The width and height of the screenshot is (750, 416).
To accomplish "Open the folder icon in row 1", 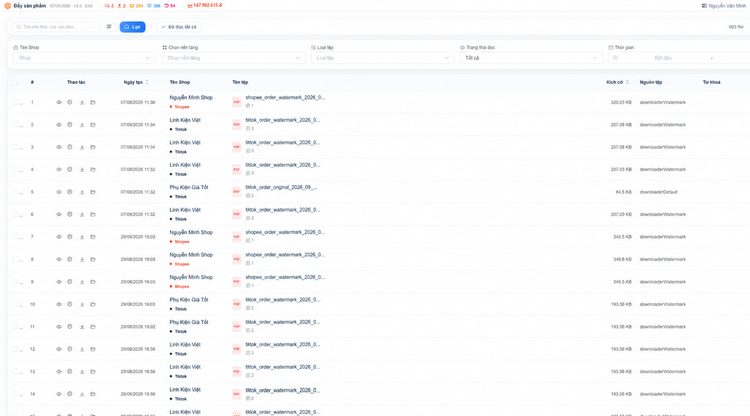I will click(93, 102).
